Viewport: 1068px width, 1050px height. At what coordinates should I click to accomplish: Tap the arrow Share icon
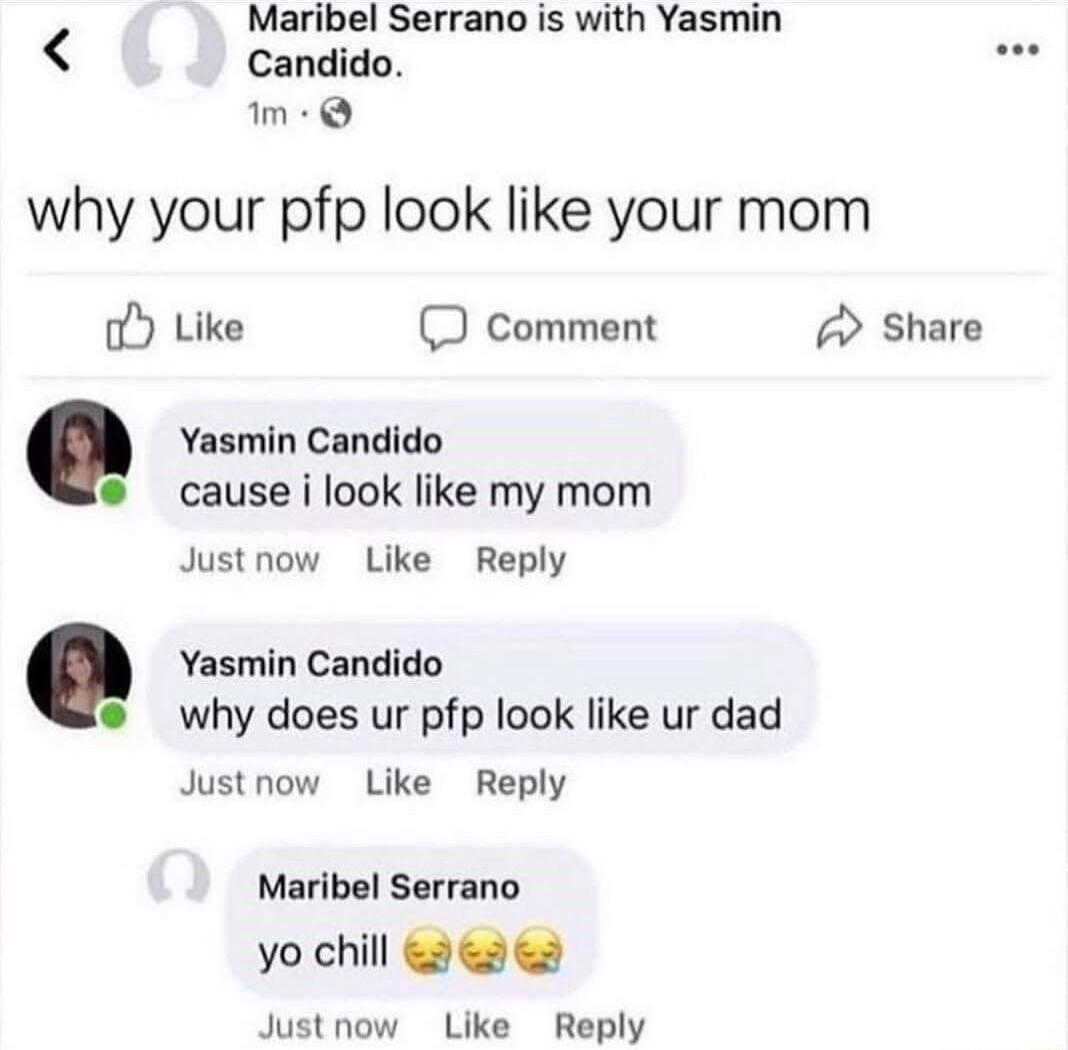[x=839, y=328]
